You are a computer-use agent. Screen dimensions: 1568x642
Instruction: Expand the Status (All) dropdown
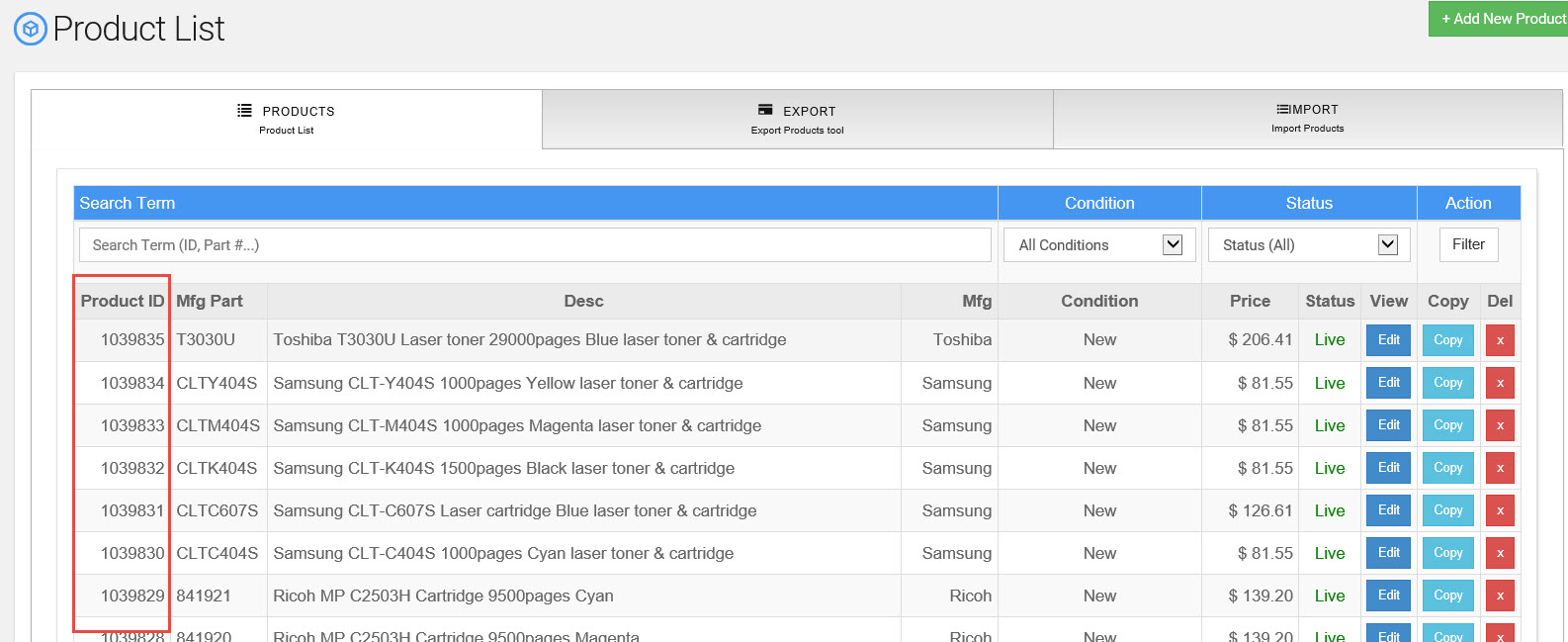1309,245
